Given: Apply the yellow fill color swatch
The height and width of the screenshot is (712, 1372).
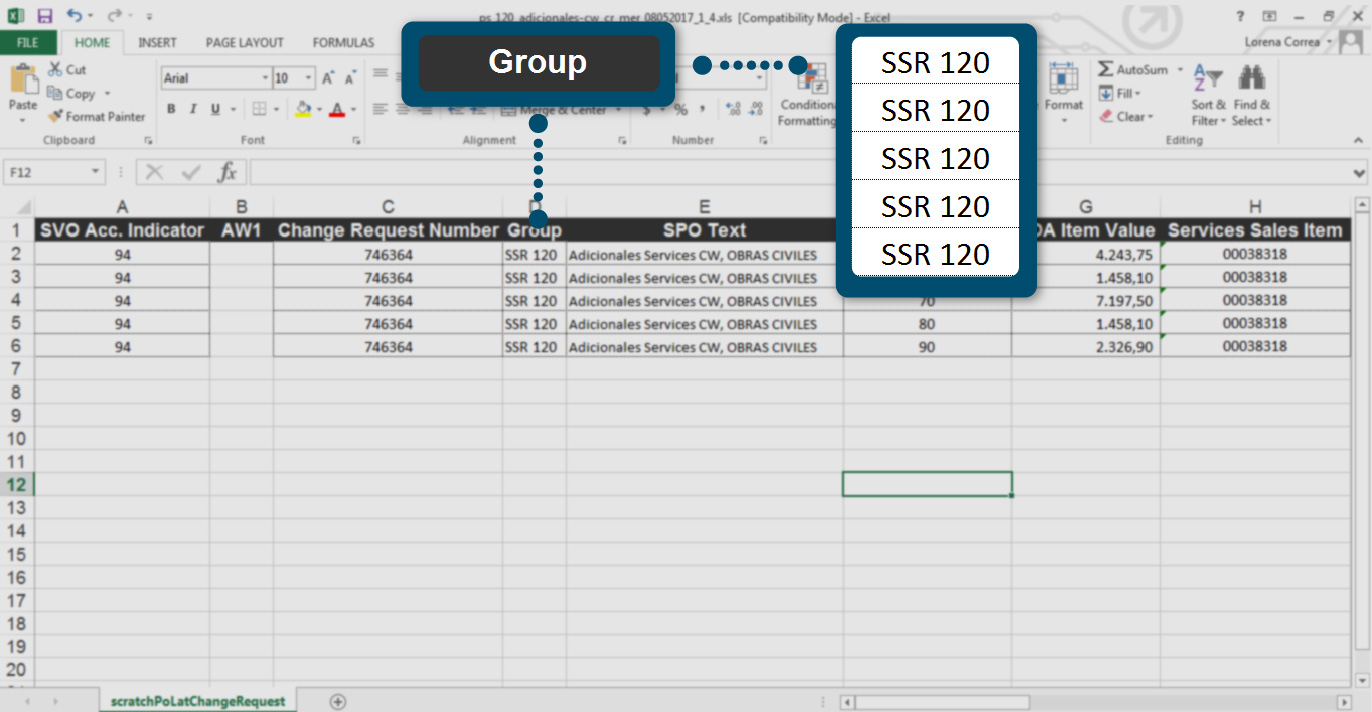Looking at the screenshot, I should point(303,110).
